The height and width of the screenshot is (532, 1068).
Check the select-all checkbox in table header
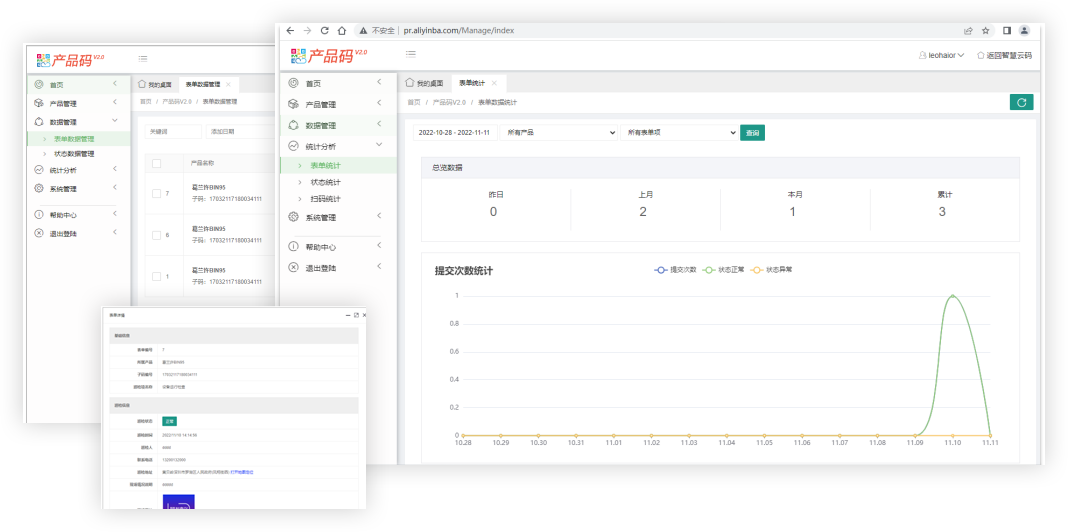156,163
